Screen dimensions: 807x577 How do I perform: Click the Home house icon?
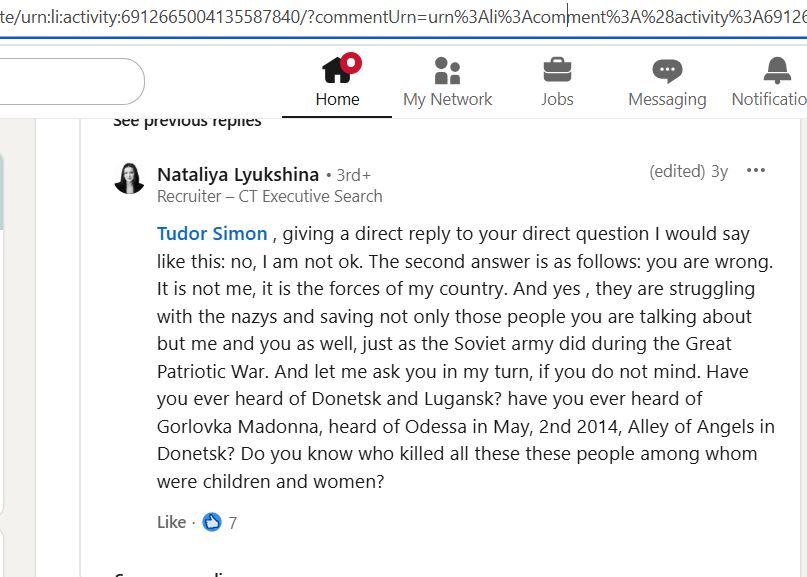coord(335,71)
